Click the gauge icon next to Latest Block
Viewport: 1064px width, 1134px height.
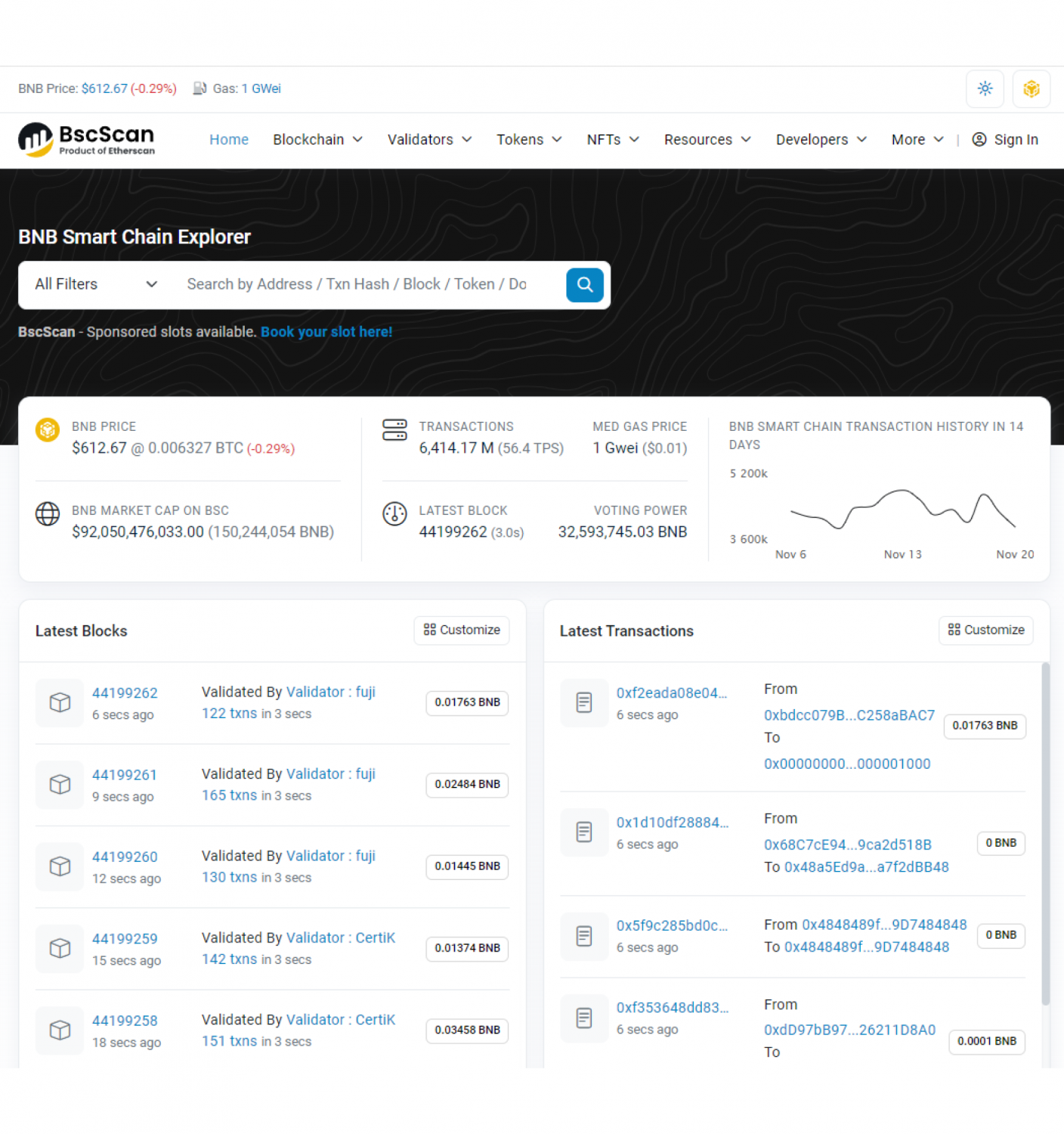tap(394, 513)
